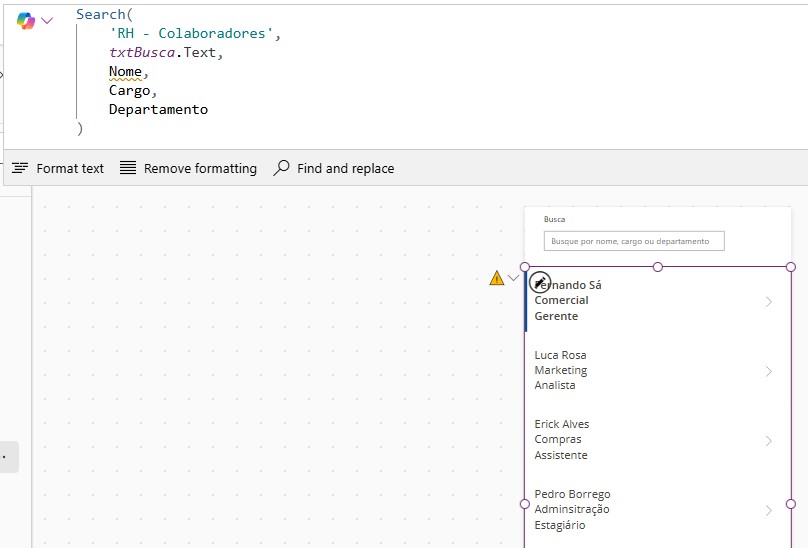Click the gallery's top-right corner handle
Viewport: 808px width, 548px height.
point(790,267)
